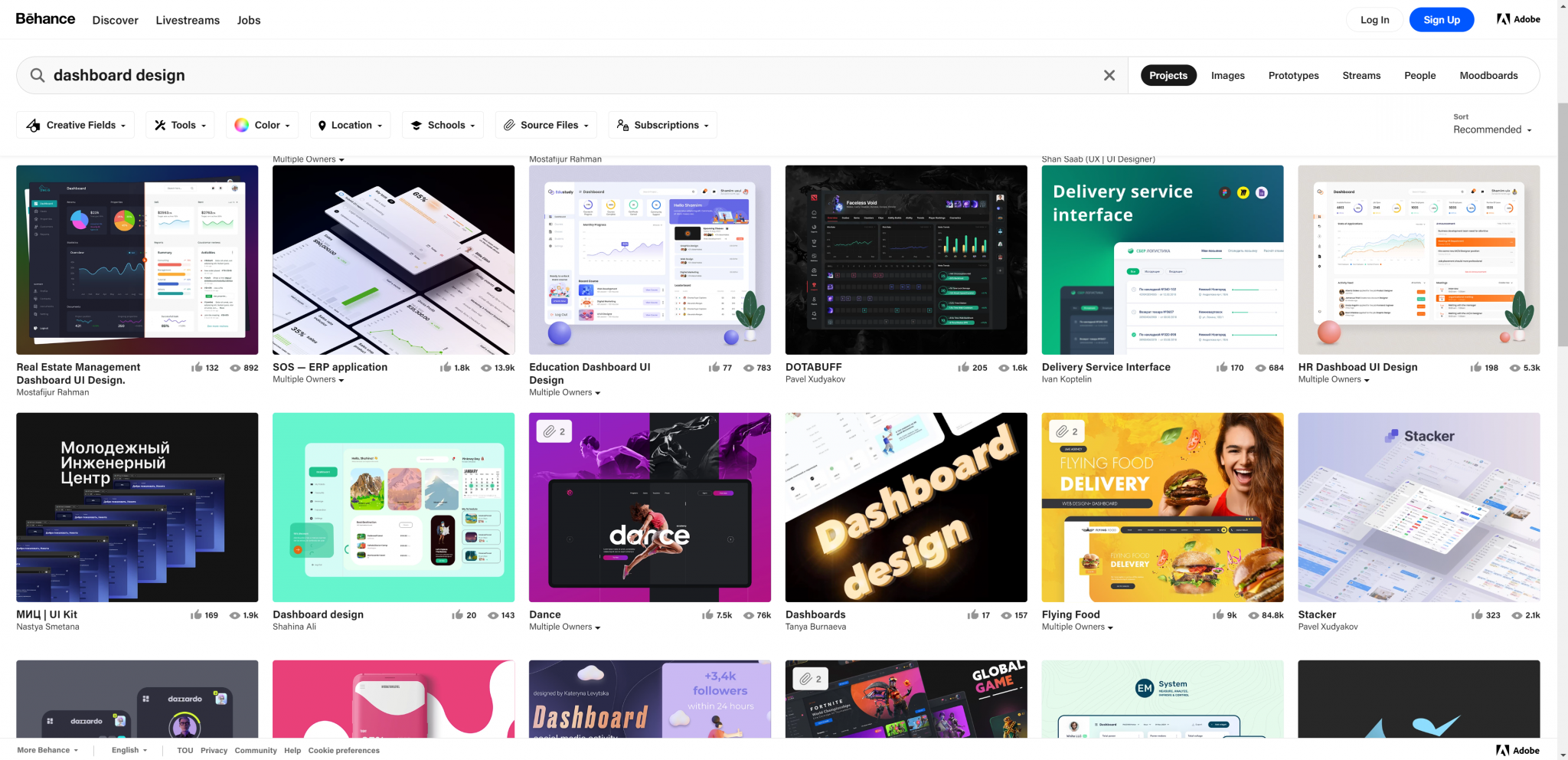Click the Location pin filter icon
Screen dimensions: 1568x760
tap(323, 124)
